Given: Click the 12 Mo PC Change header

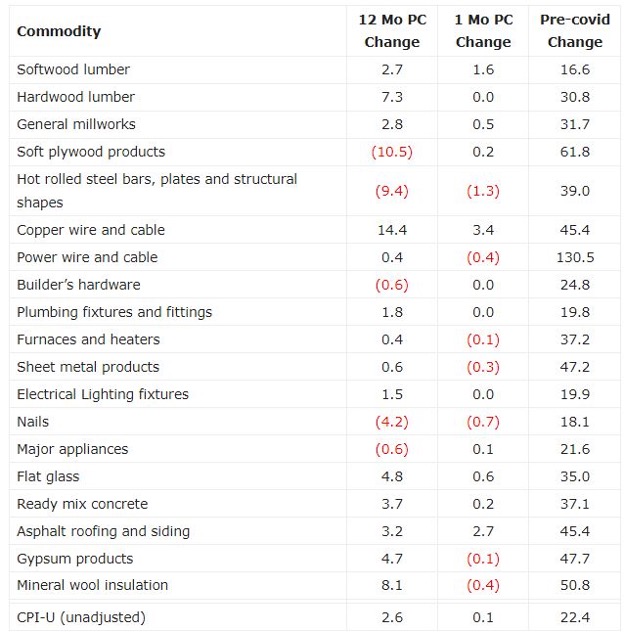Looking at the screenshot, I should pos(392,31).
